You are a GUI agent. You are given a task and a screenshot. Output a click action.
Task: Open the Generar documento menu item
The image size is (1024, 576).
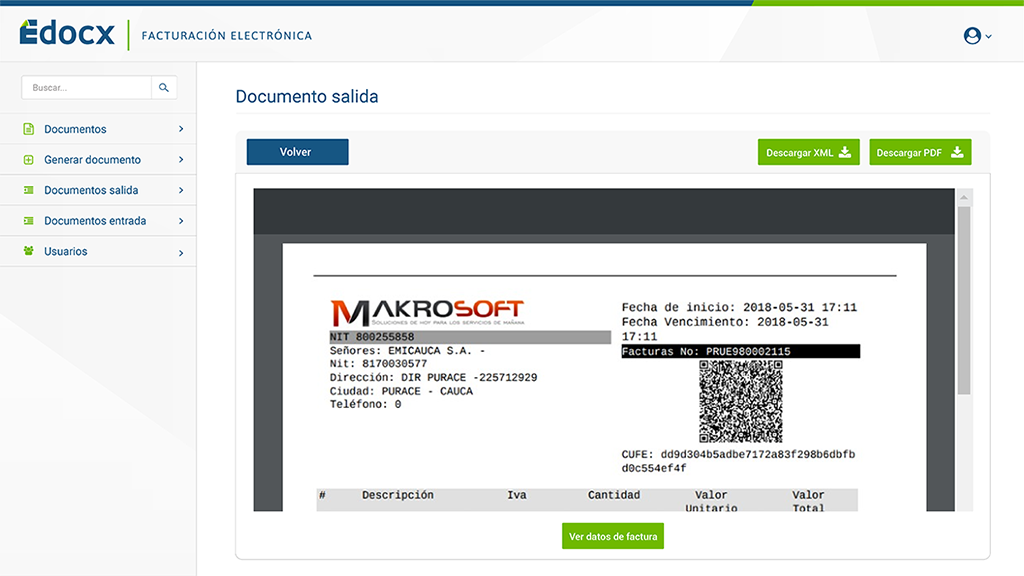98,159
